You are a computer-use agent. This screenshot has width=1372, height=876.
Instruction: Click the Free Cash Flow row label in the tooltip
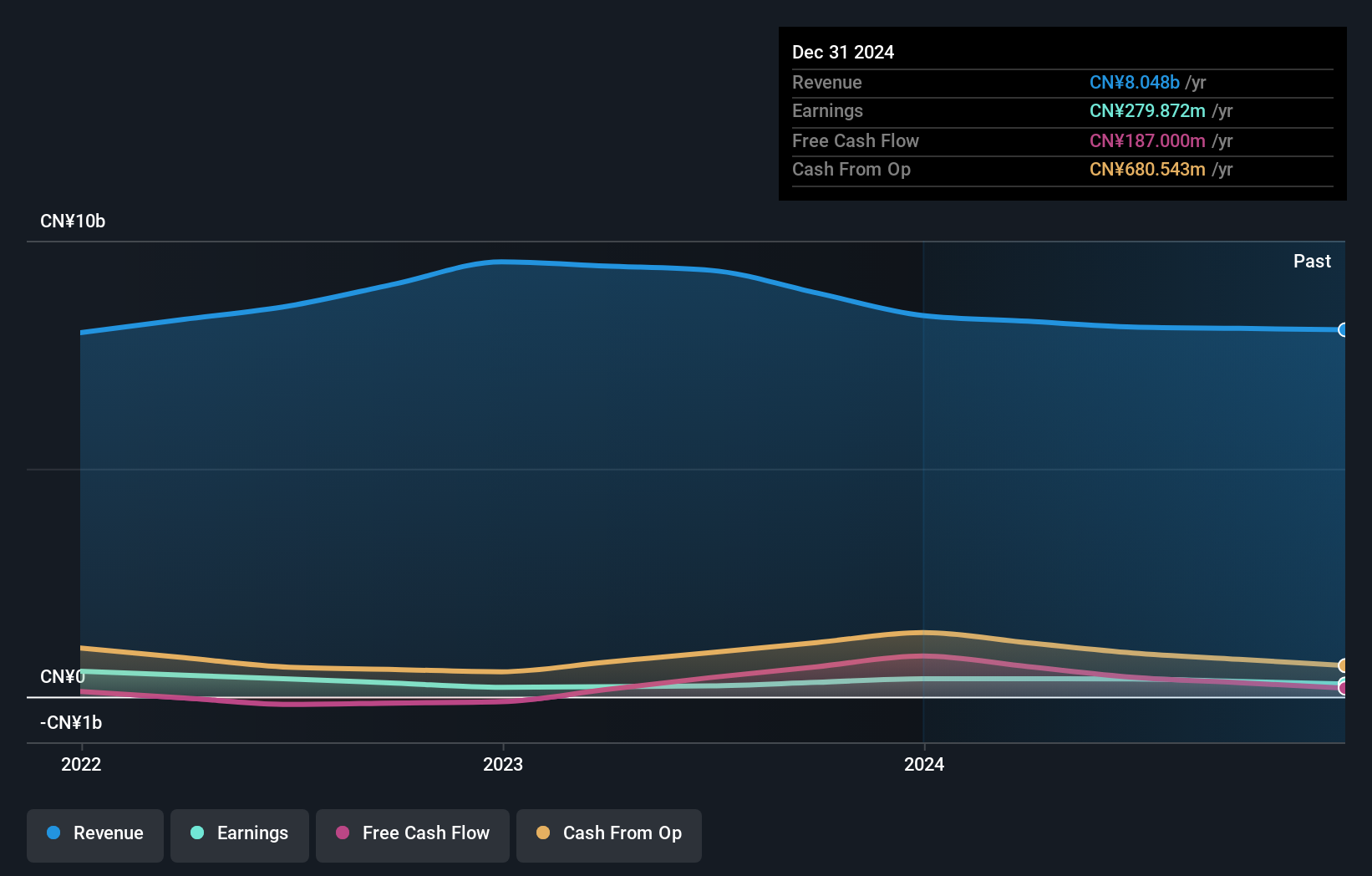856,140
